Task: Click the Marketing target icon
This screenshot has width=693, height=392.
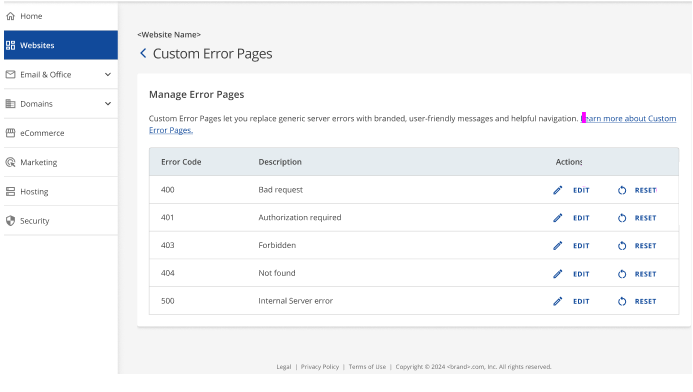Action: pos(11,162)
